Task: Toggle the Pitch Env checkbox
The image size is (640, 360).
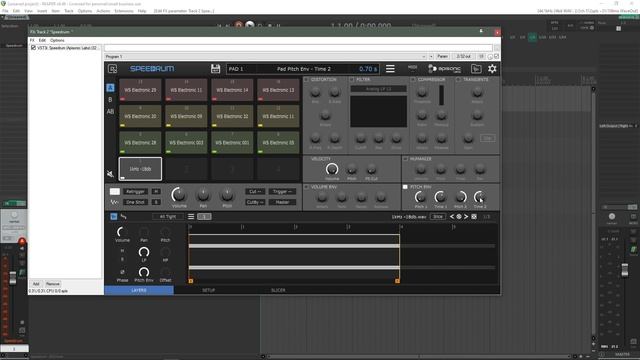Action: pyautogui.click(x=405, y=187)
